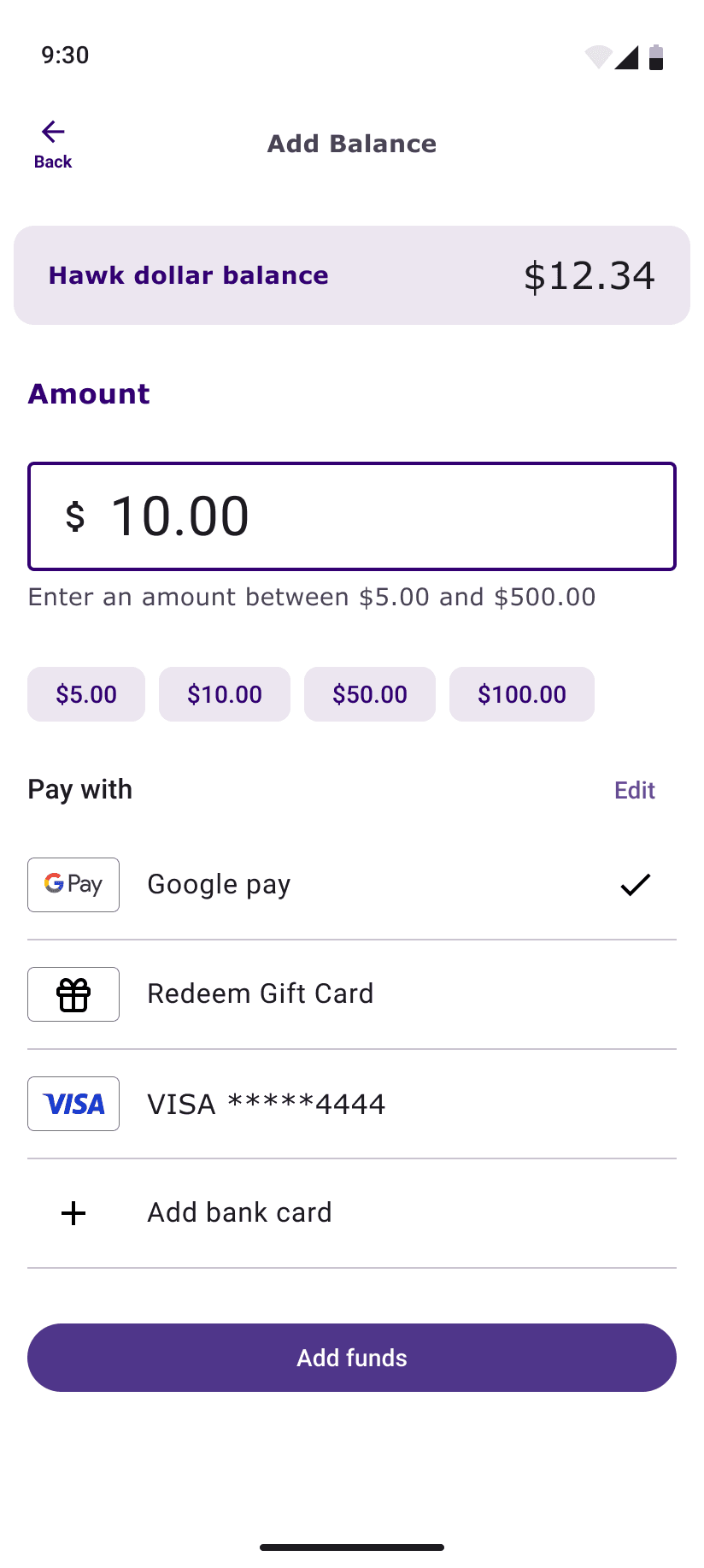Click the gift box icon for Redeem Gift Card
Viewport: 704px width, 1568px height.
tap(73, 993)
